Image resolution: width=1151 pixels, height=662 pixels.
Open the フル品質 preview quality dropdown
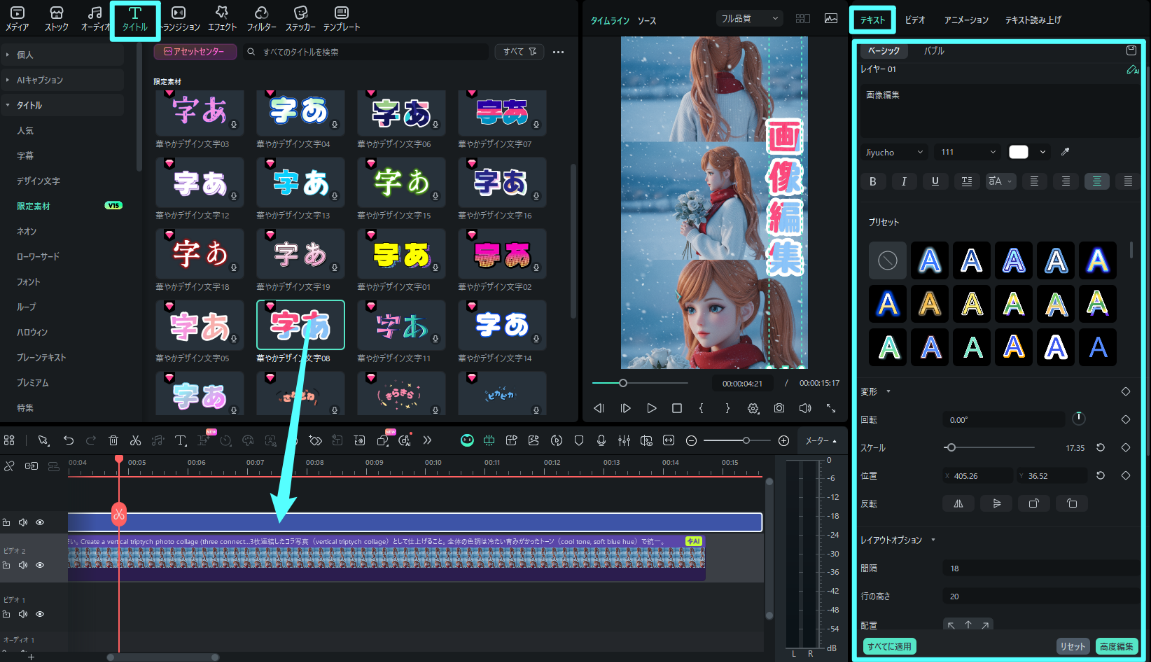pos(750,18)
